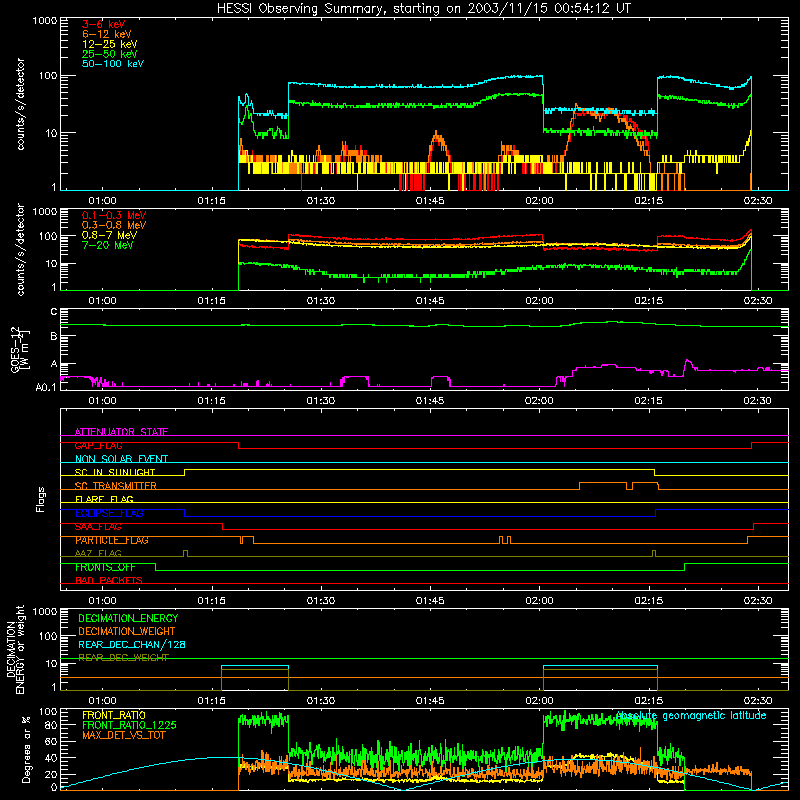Choose the 7-20 MeV legend entry

pos(107,245)
